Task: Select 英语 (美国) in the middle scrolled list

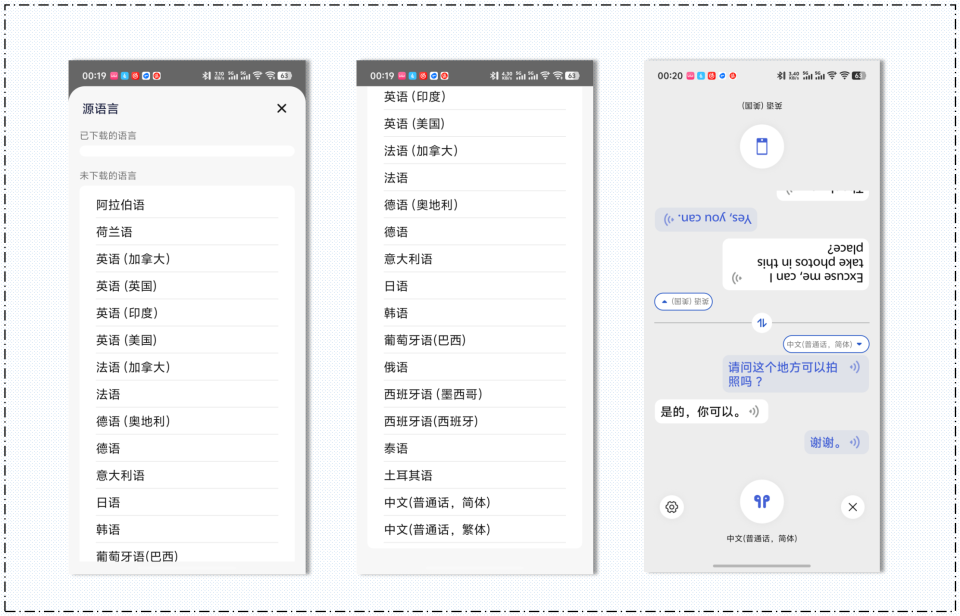Action: point(474,124)
